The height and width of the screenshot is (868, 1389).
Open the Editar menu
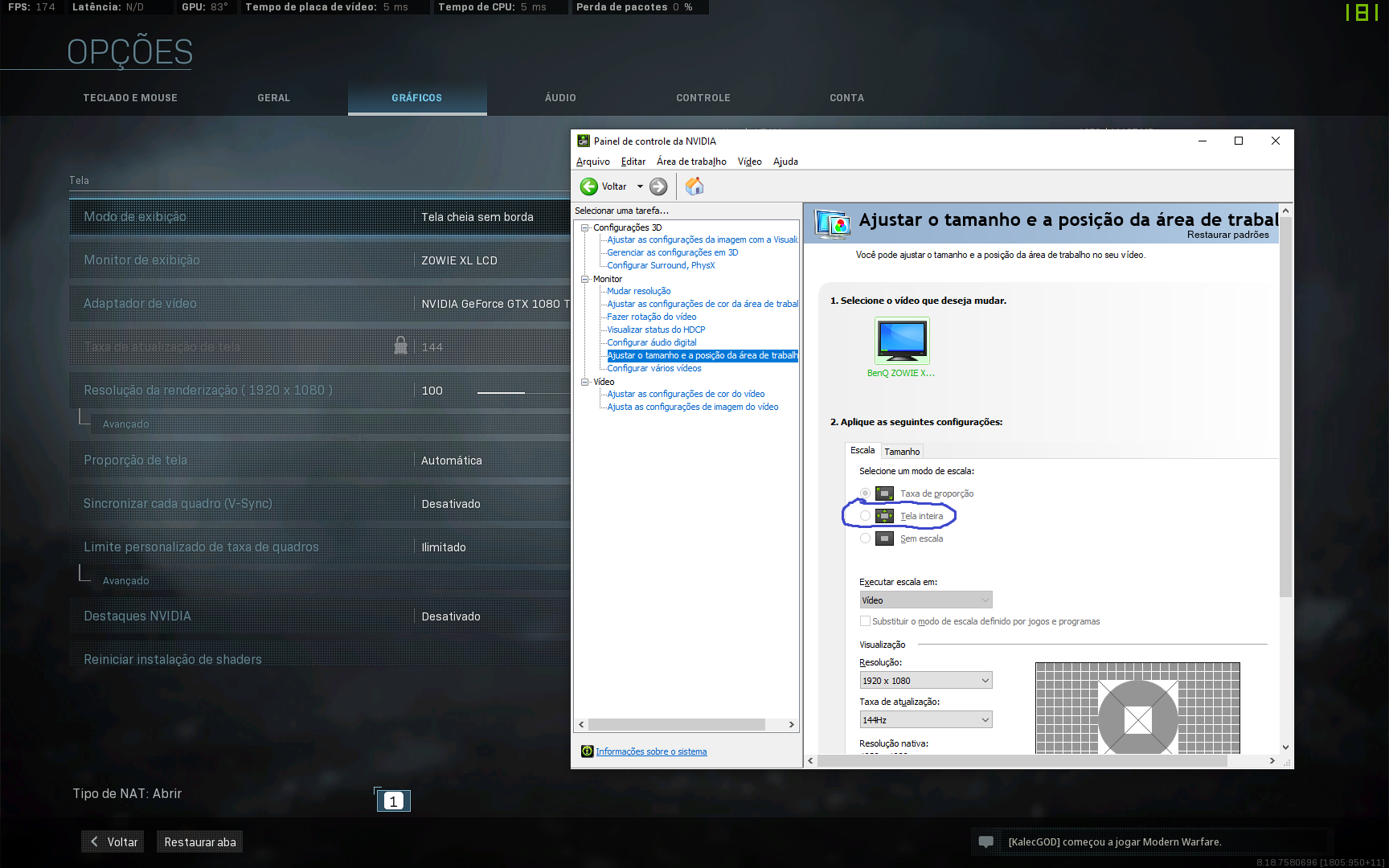click(633, 162)
